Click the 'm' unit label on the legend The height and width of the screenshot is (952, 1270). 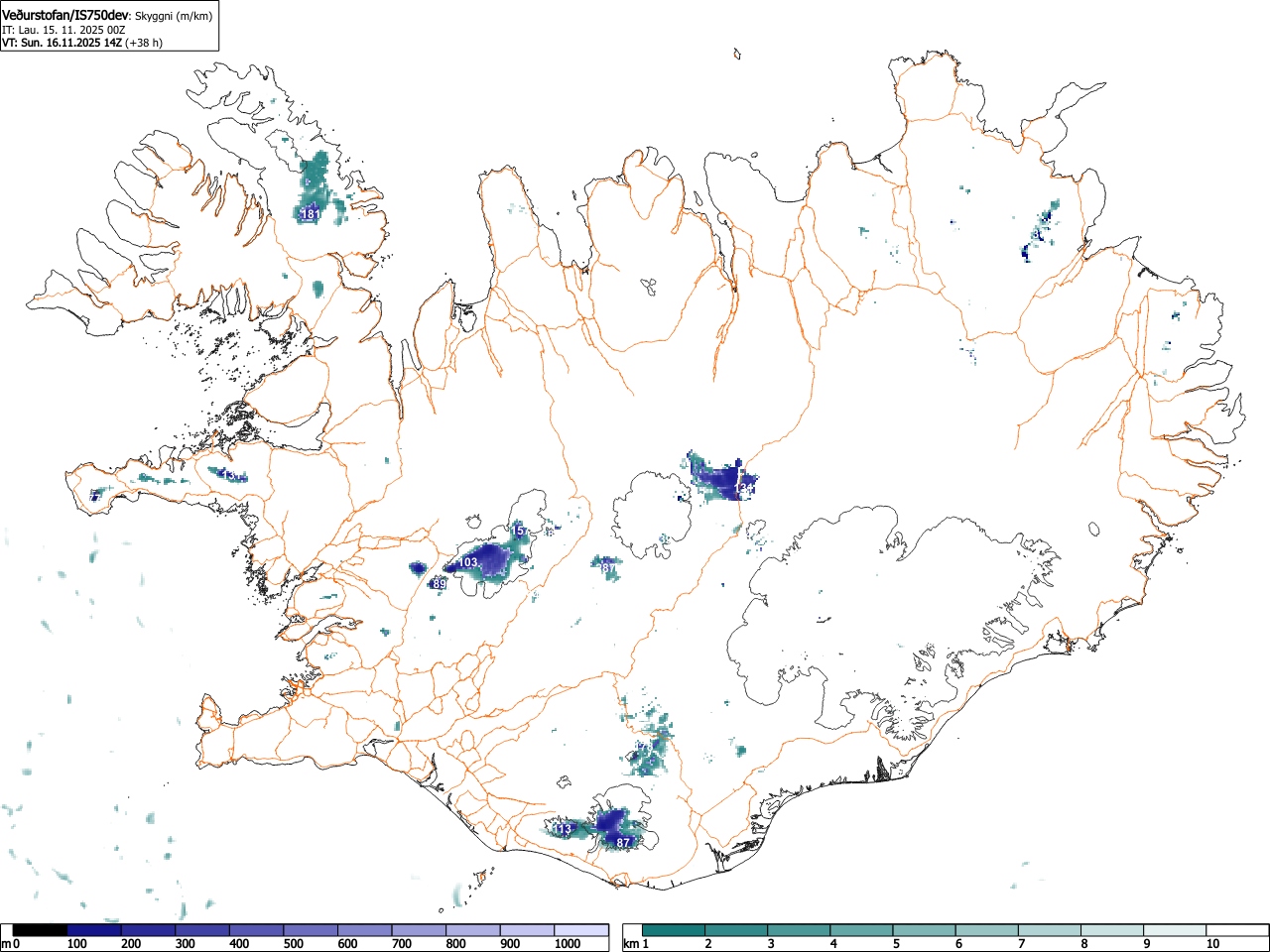[x=5, y=944]
